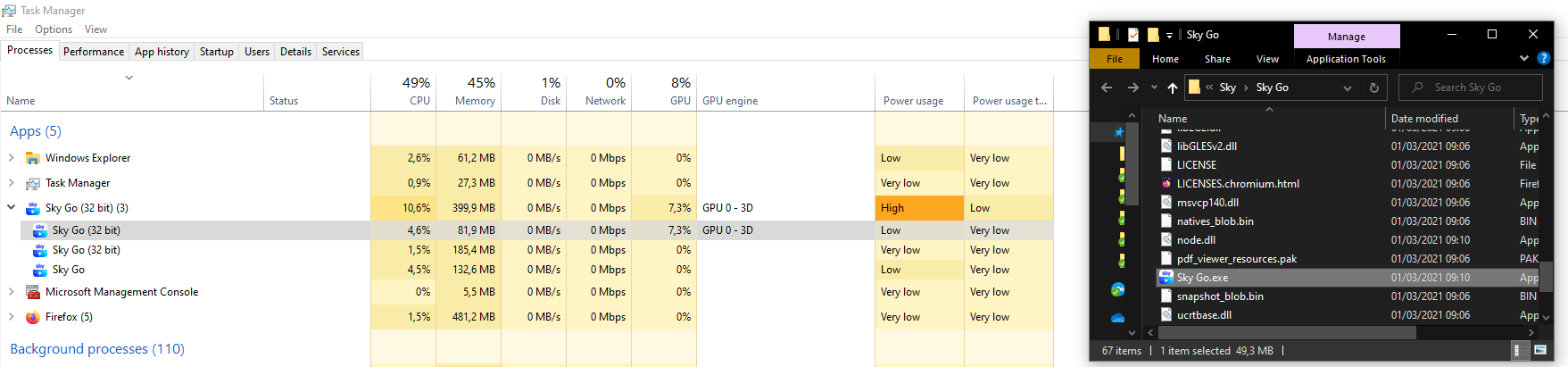The height and width of the screenshot is (367, 1568).
Task: Switch to the Performance tab
Action: tap(94, 52)
